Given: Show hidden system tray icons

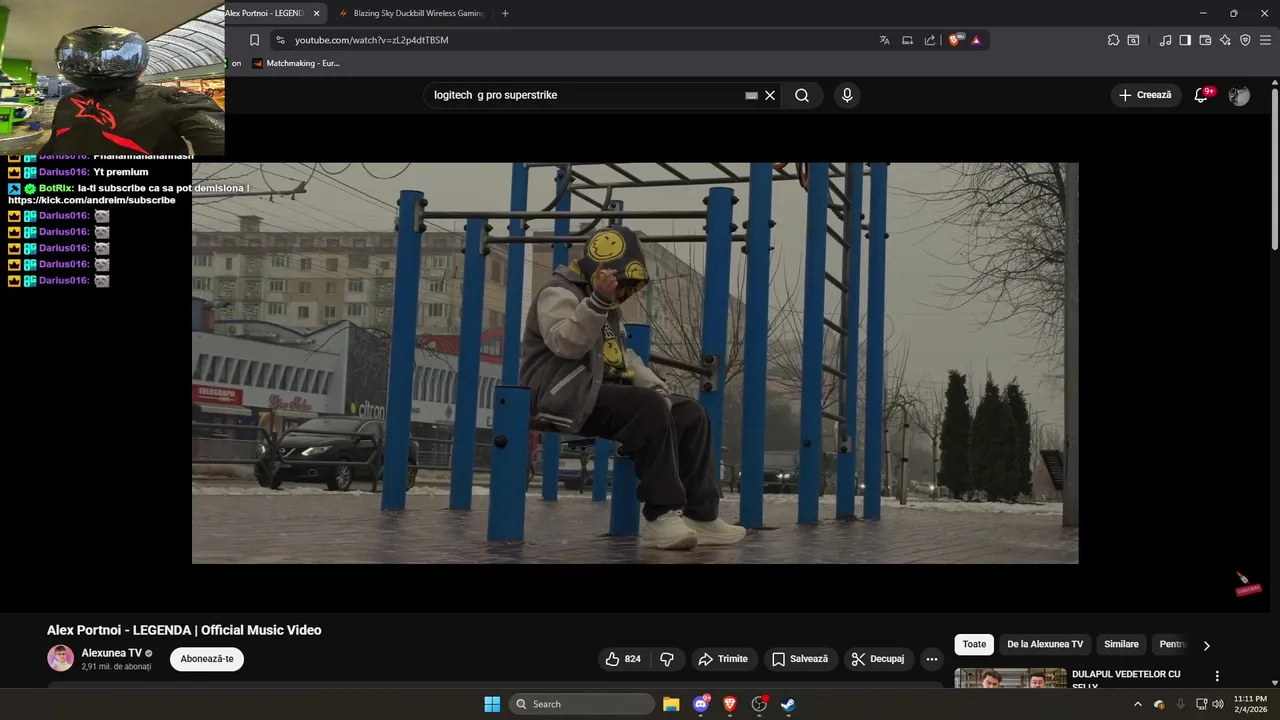Looking at the screenshot, I should click(1137, 704).
